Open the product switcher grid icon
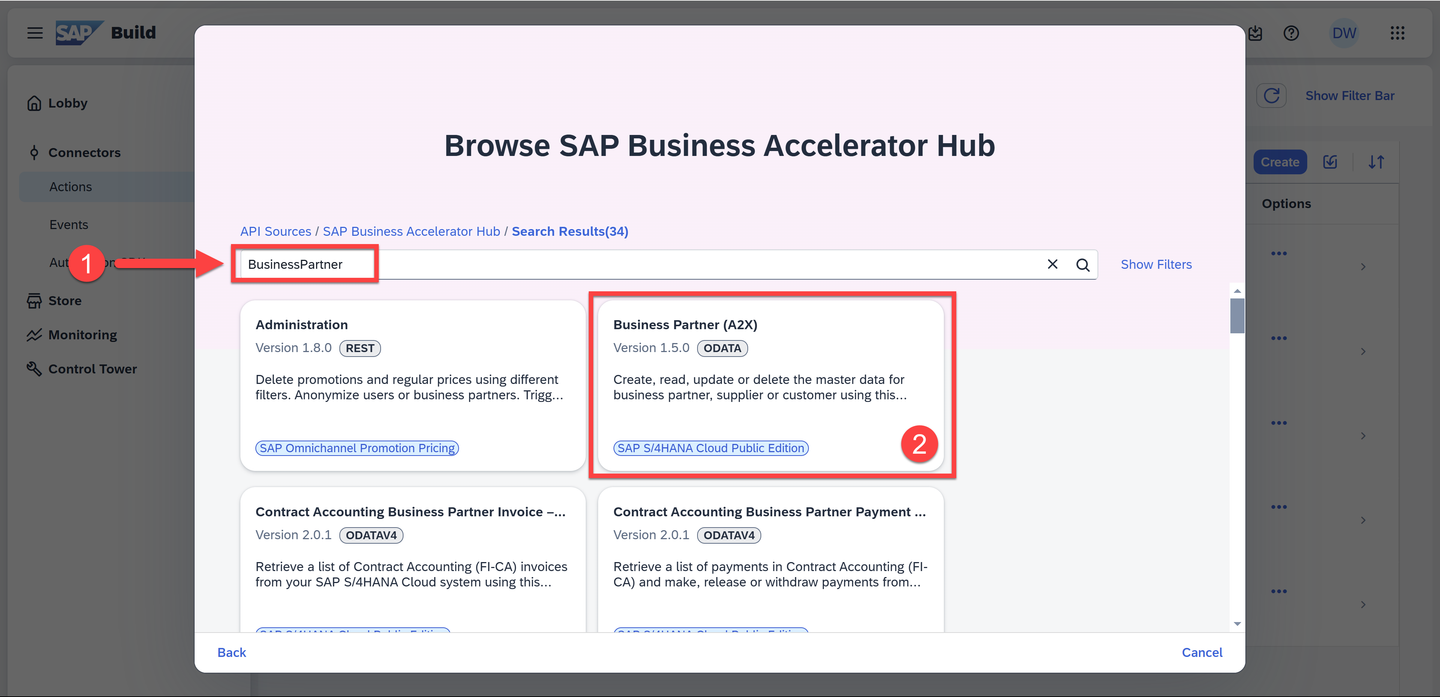This screenshot has height=697, width=1440. [1397, 33]
